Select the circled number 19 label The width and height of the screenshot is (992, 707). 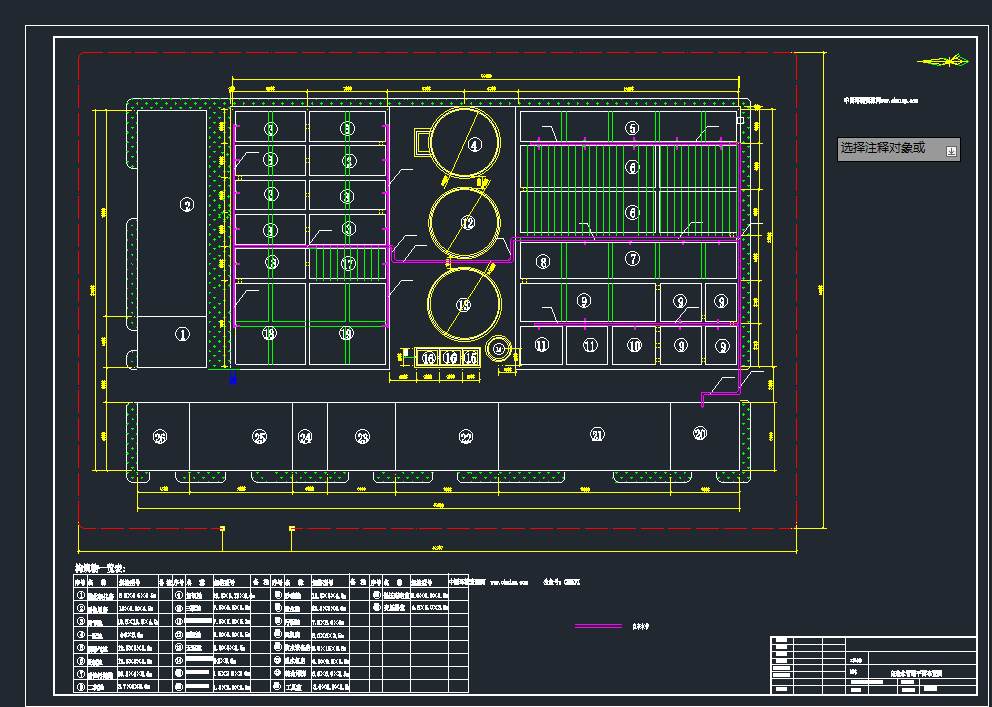tap(345, 334)
